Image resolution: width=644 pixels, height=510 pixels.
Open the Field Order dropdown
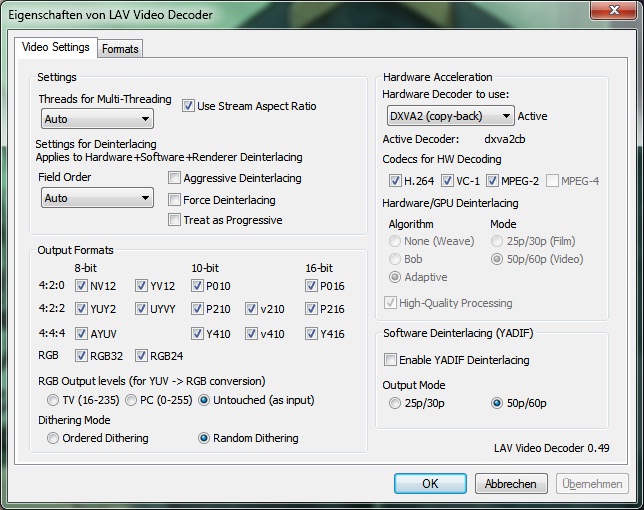click(97, 198)
